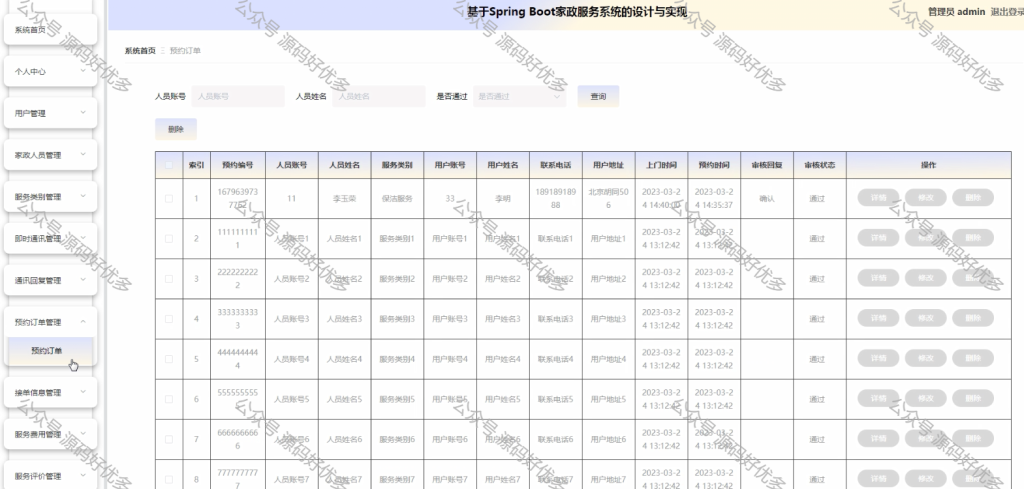Click the 上门时间 column header

pyautogui.click(x=662, y=165)
